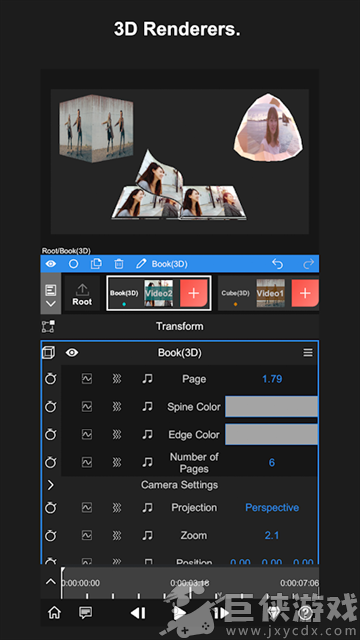Image resolution: width=360 pixels, height=640 pixels.
Task: Click wiggle icon for Number of Pages
Action: coord(117,462)
